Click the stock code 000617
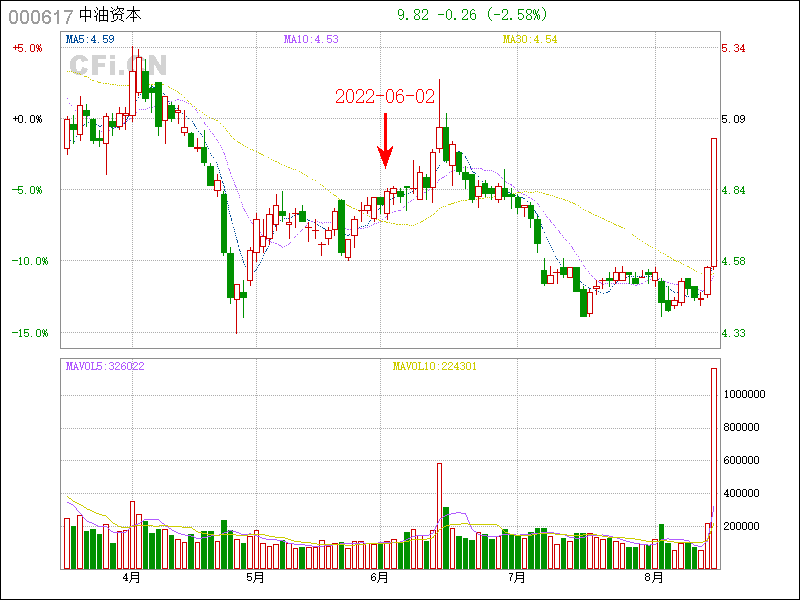The image size is (800, 600). click(x=41, y=16)
